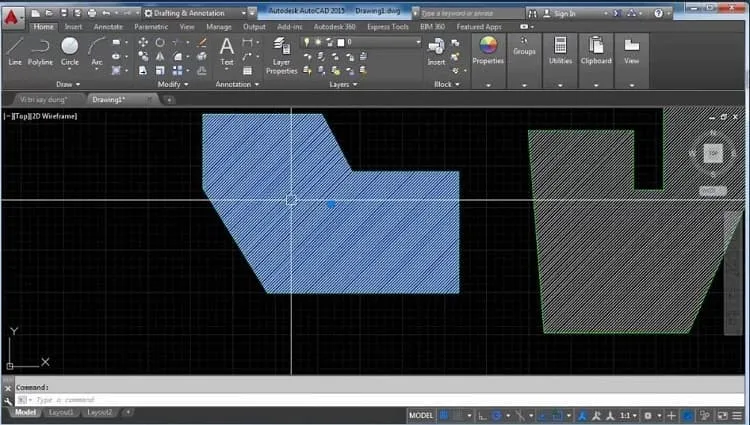
Task: Toggle ortho mode in status bar
Action: tap(483, 415)
